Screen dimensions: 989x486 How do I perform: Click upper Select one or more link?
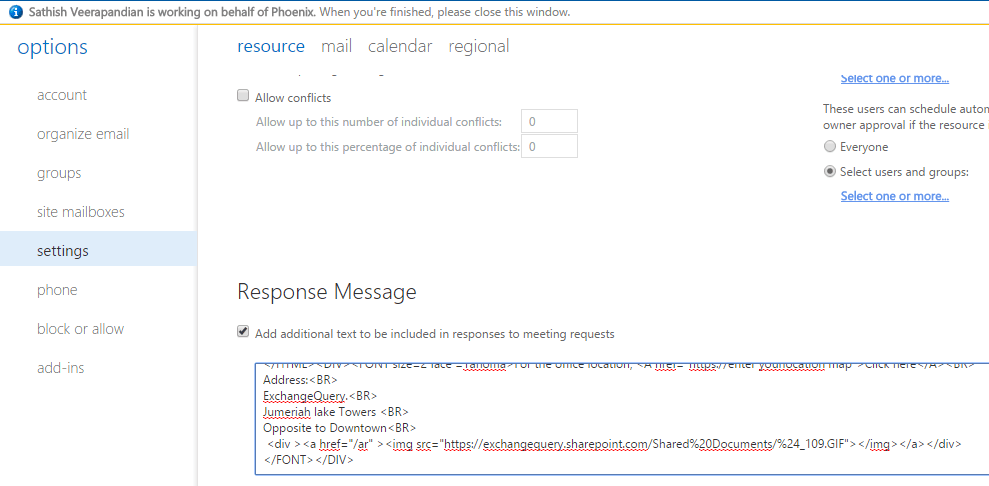click(x=894, y=79)
